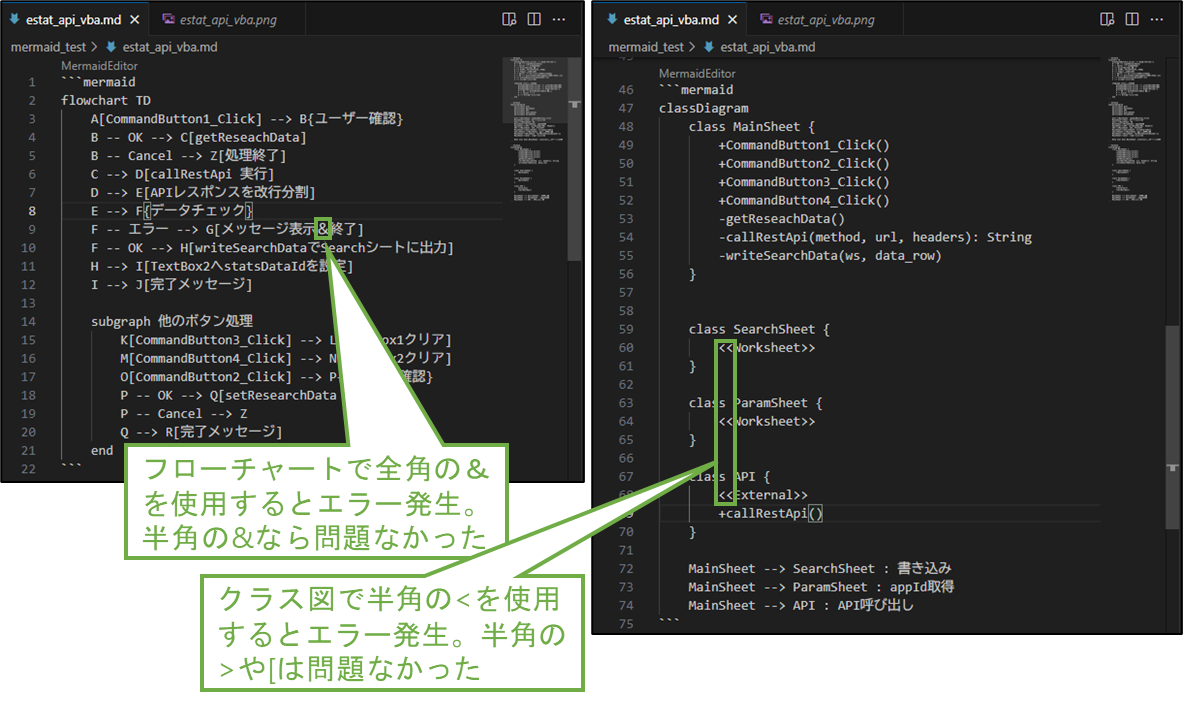Click 'B -- OK --> C[getReseachData]' line
Image resolution: width=1183 pixels, height=703 pixels.
(x=198, y=137)
